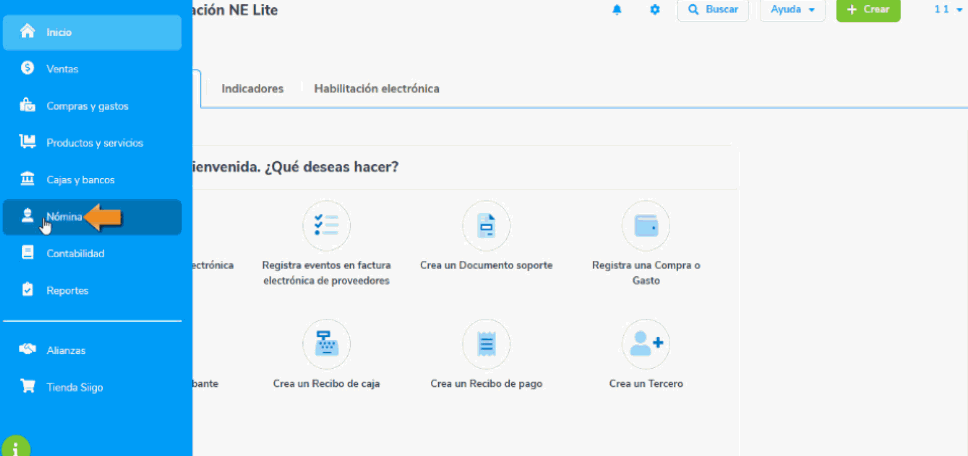
Task: Open Cajas y bancos bank icon
Action: (x=28, y=179)
